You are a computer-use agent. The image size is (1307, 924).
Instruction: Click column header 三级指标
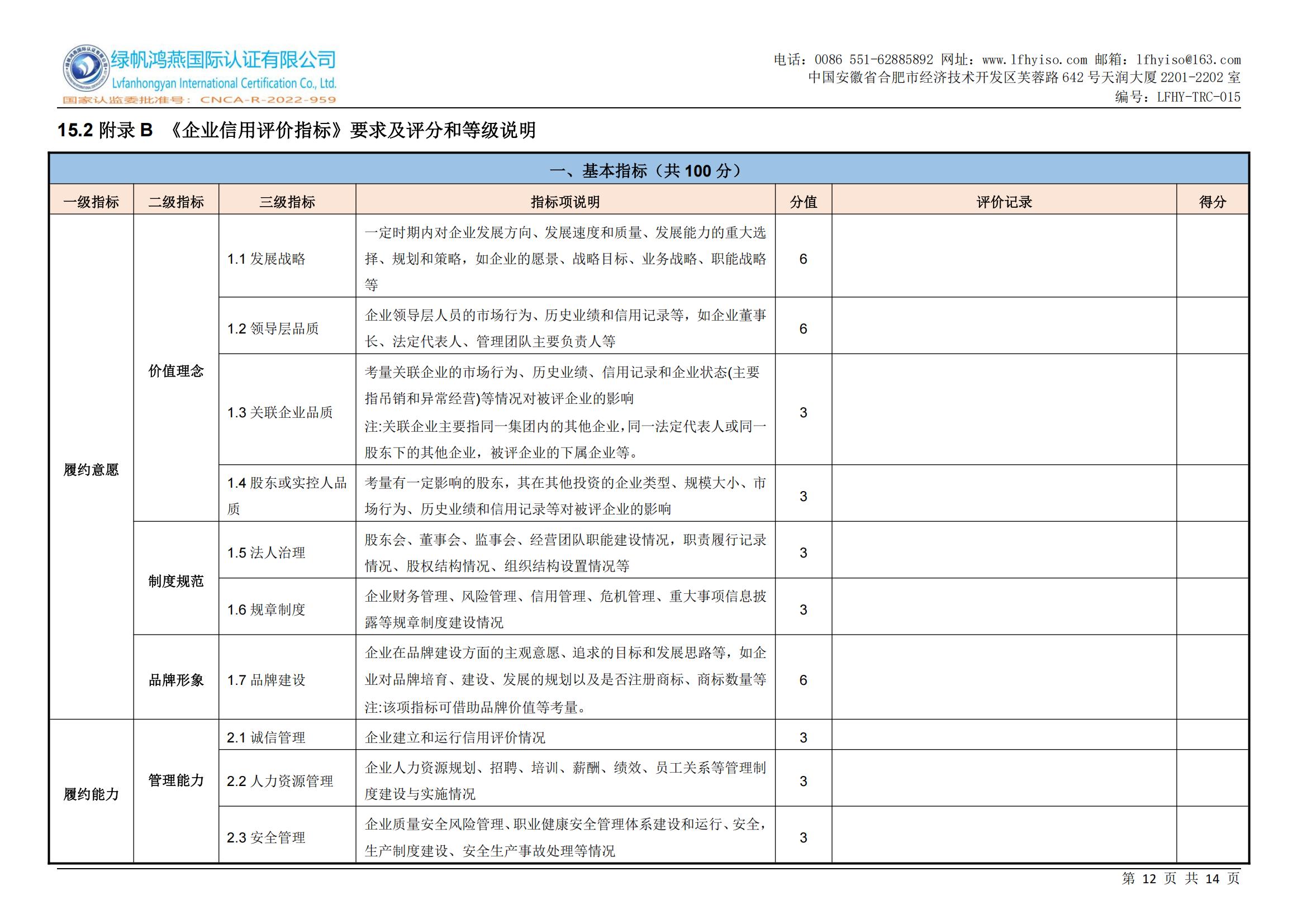click(x=287, y=202)
